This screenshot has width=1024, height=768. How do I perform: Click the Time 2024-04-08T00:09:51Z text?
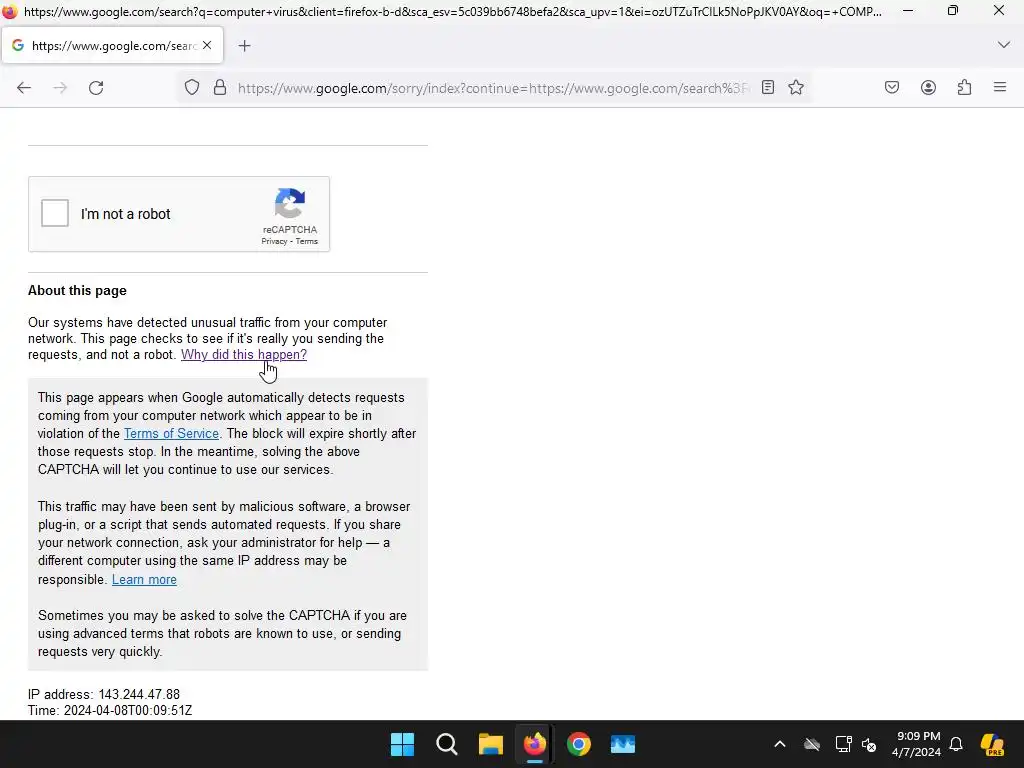pyautogui.click(x=110, y=711)
